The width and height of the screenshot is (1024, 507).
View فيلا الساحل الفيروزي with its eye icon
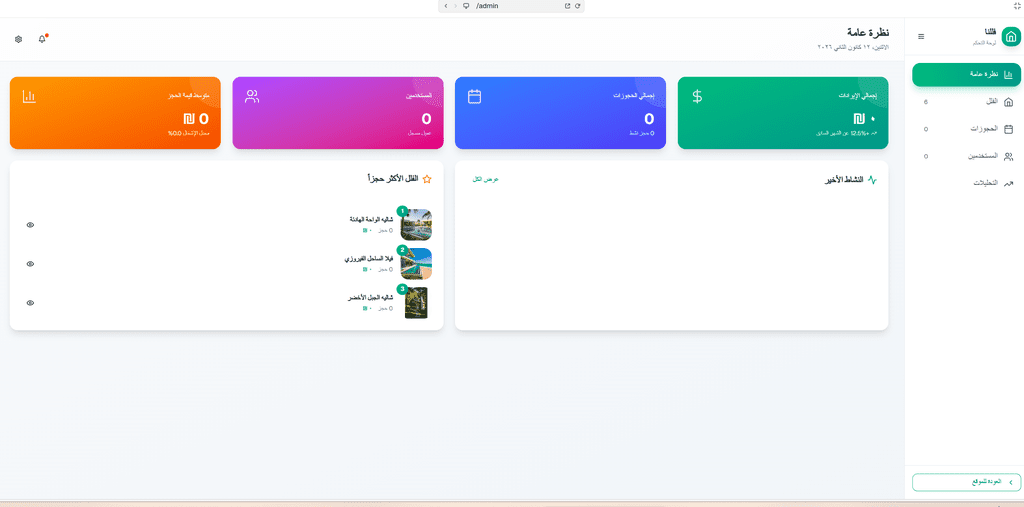click(30, 264)
